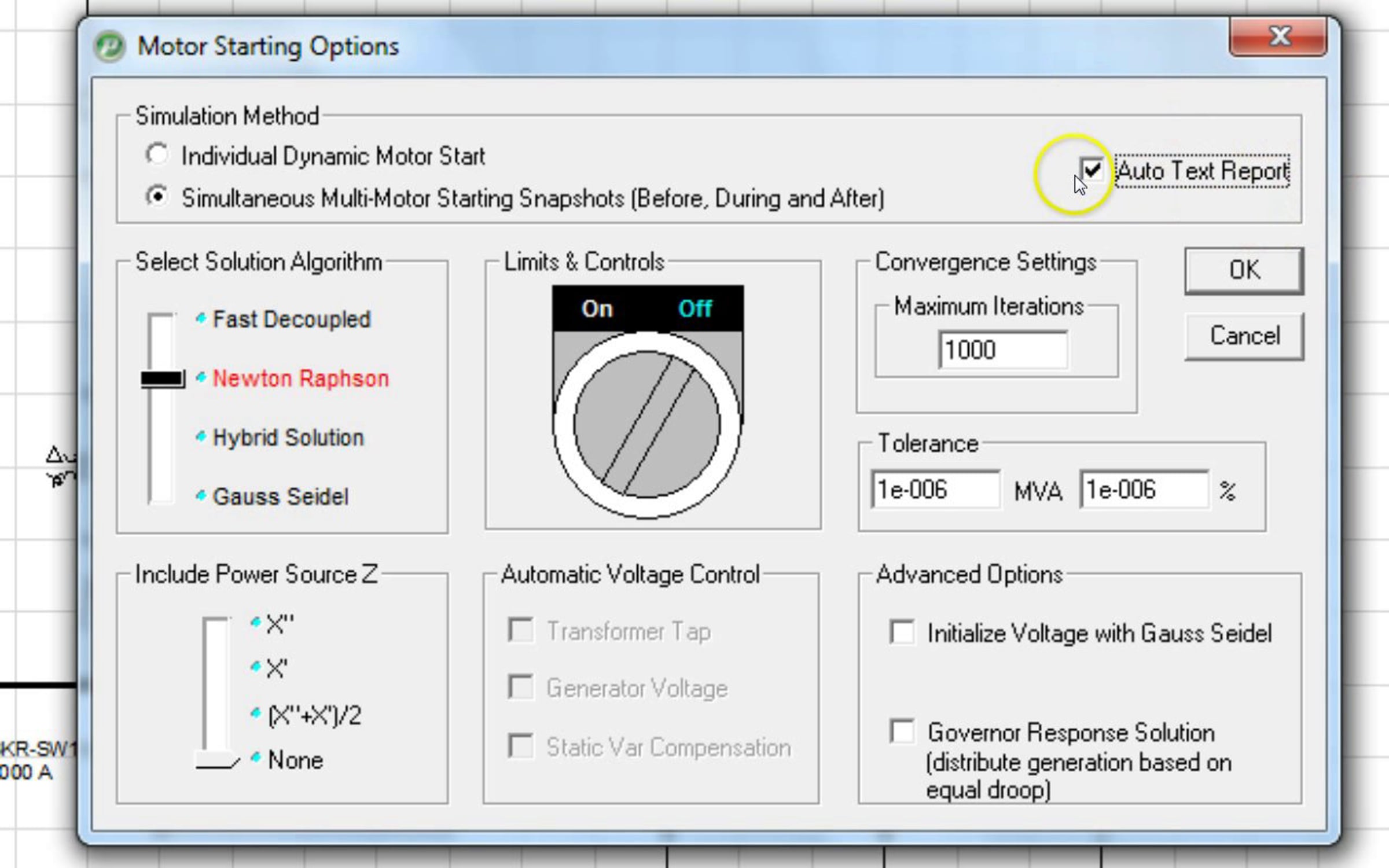Choose Gauss Seidel algorithm option
1389x868 pixels.
(x=280, y=496)
